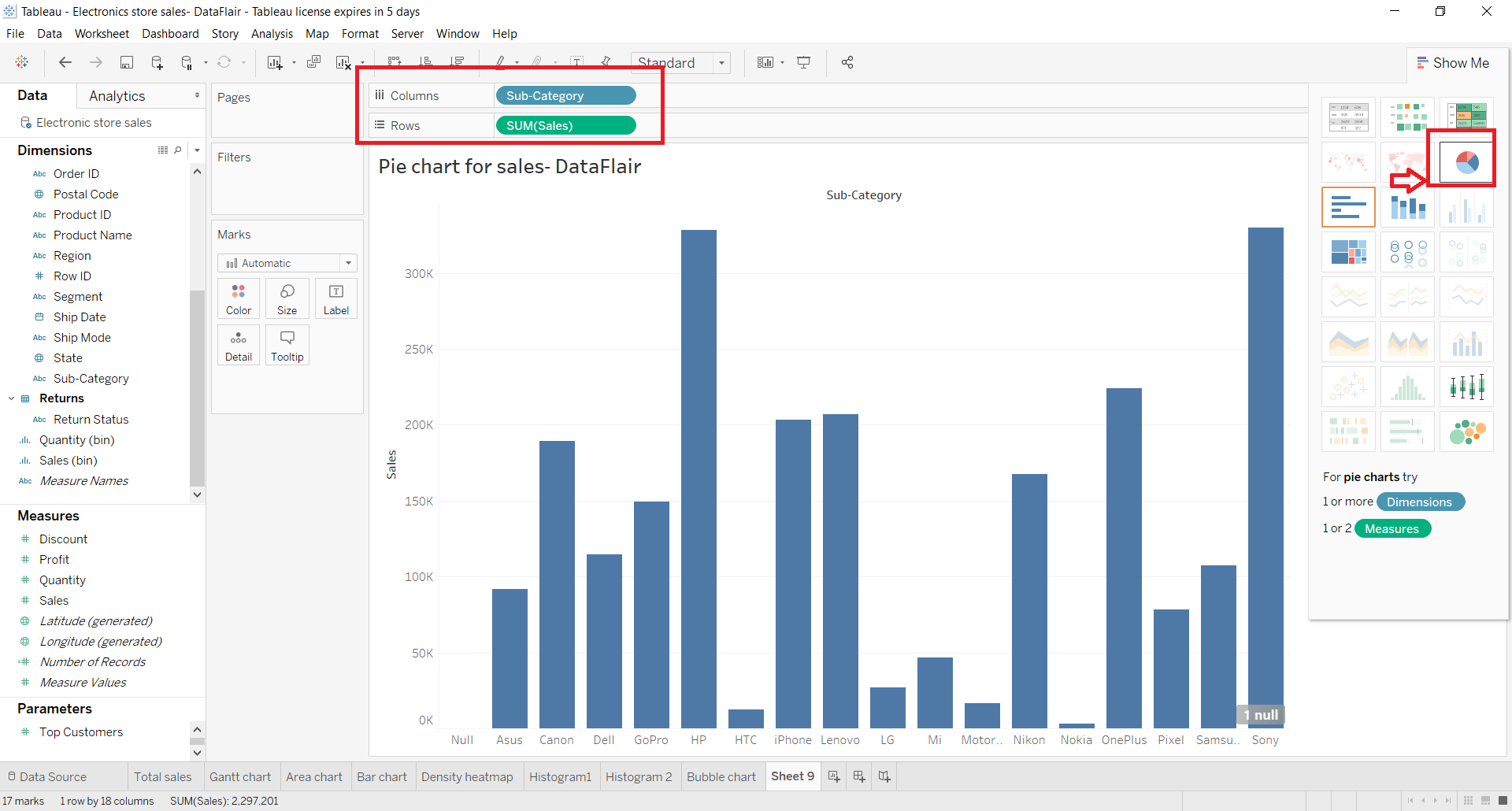Viewport: 1512px width, 811px height.
Task: Click the Sub-Category pill on Columns shelf
Action: click(565, 95)
